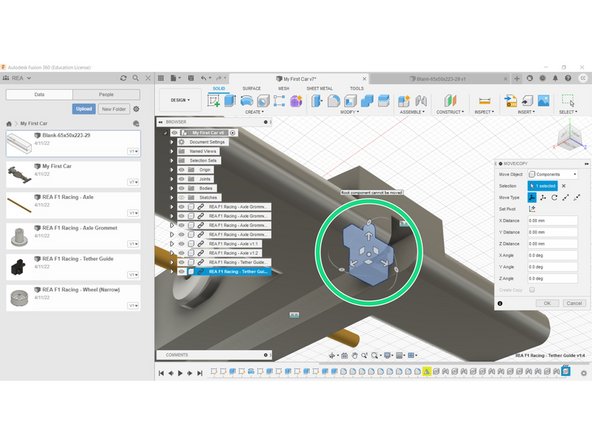Click the Set Pivot icon
This screenshot has height=444, width=592.
tap(532, 209)
